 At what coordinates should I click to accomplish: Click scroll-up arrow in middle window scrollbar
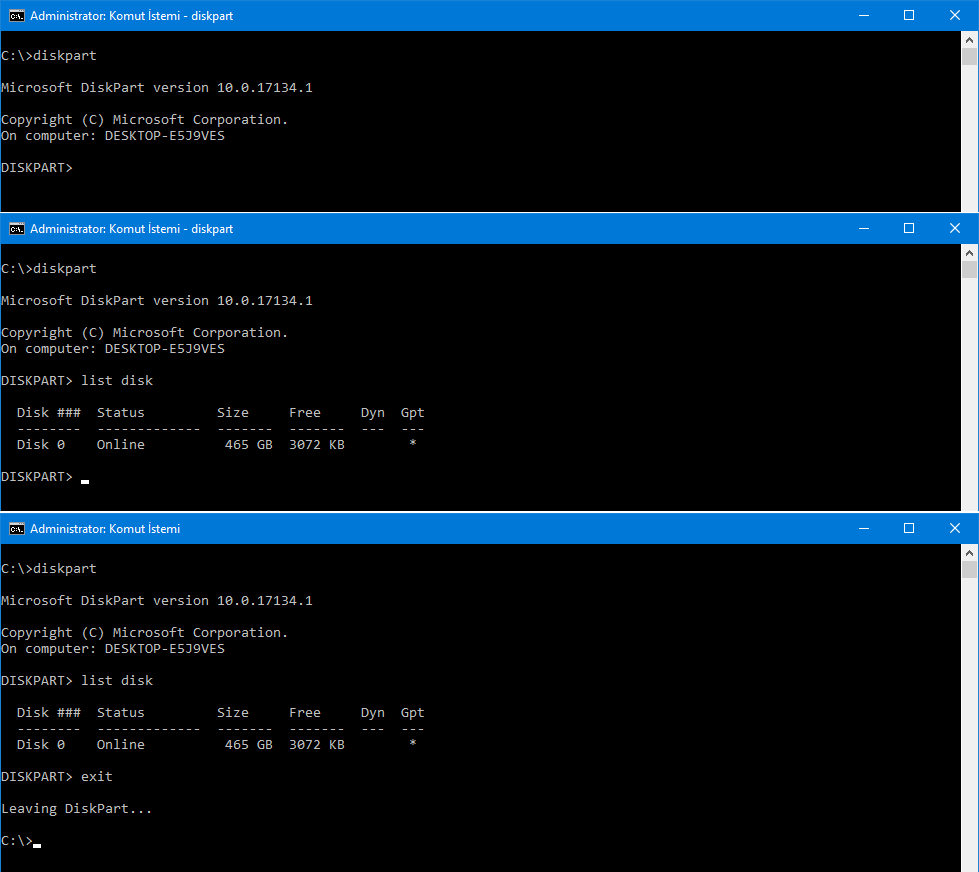969,253
